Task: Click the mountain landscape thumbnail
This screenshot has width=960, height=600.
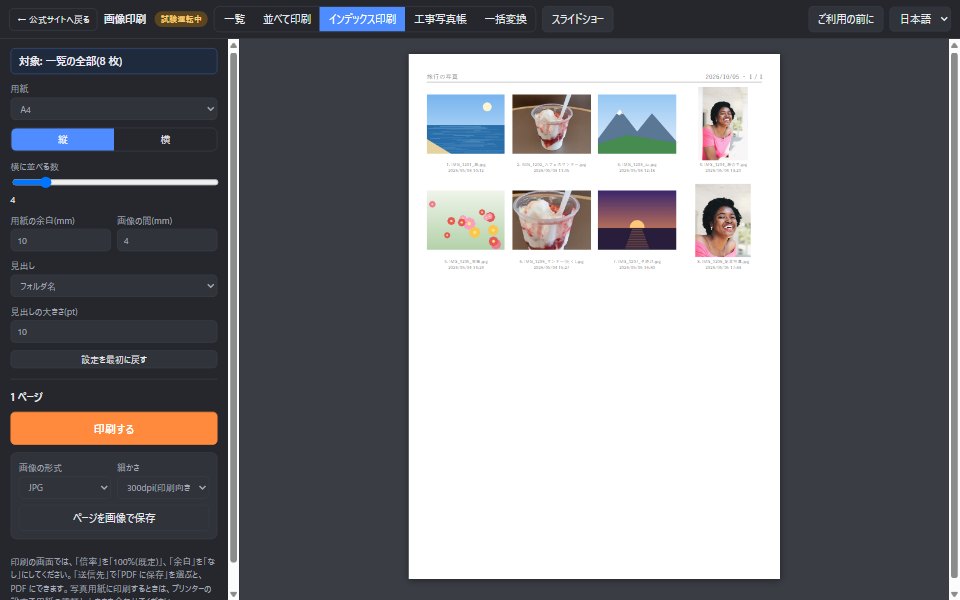Action: tap(637, 124)
